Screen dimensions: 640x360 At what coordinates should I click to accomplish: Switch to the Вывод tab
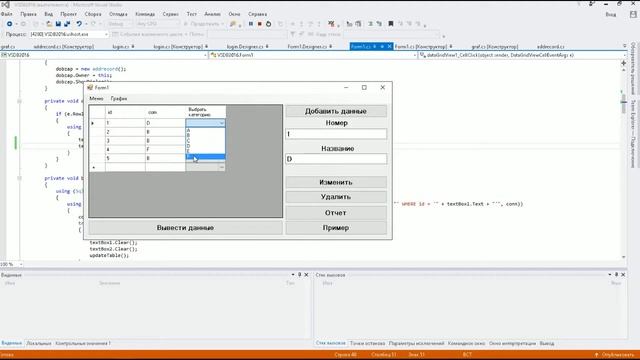(547, 343)
